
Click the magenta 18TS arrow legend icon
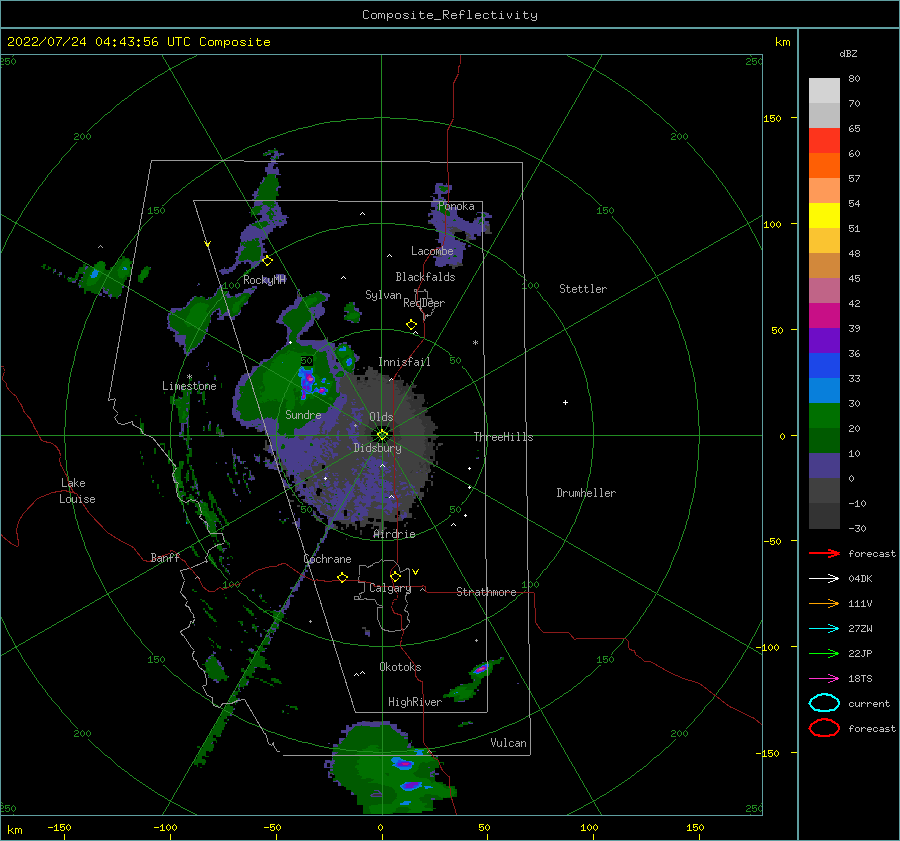point(824,679)
